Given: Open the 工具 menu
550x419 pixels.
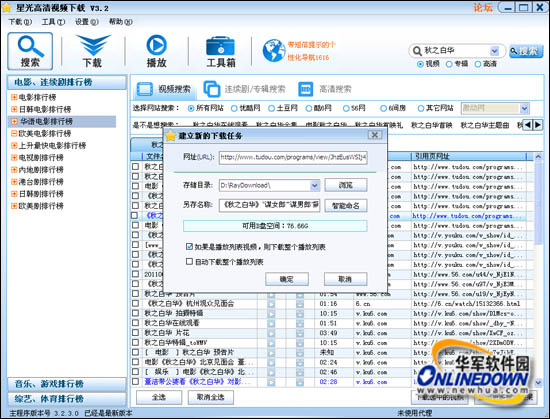Looking at the screenshot, I should pyautogui.click(x=53, y=22).
